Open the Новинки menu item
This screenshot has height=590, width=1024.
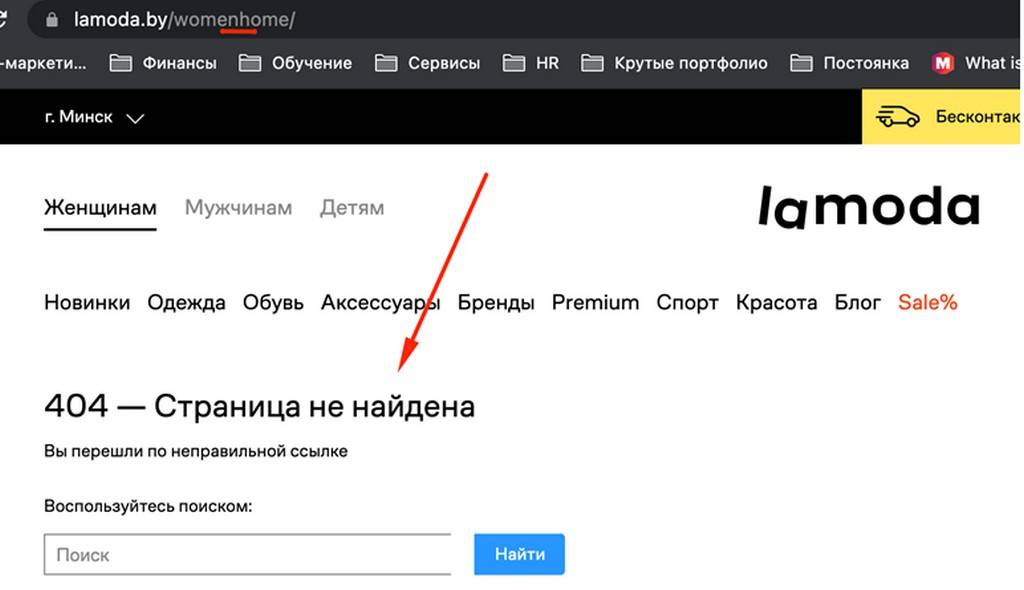(x=87, y=303)
